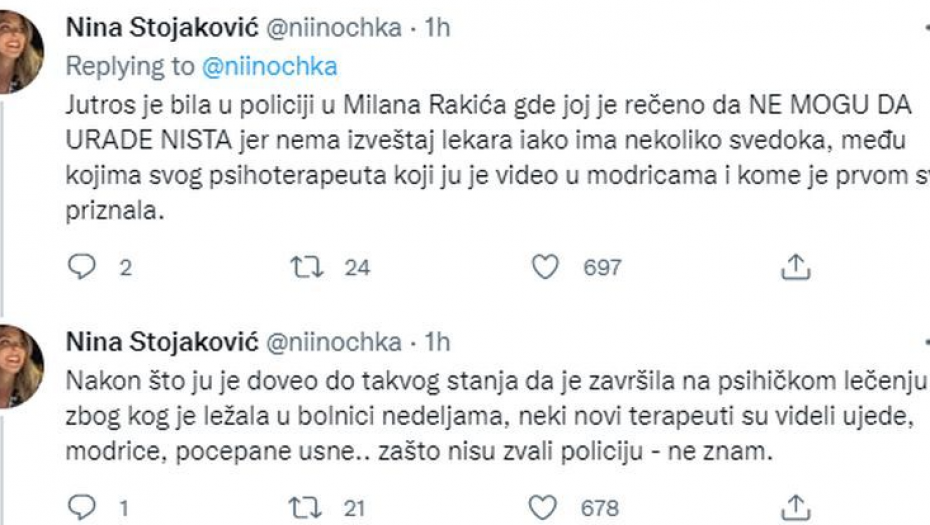930x525 pixels.
Task: Click the 697 like count
Action: point(602,267)
